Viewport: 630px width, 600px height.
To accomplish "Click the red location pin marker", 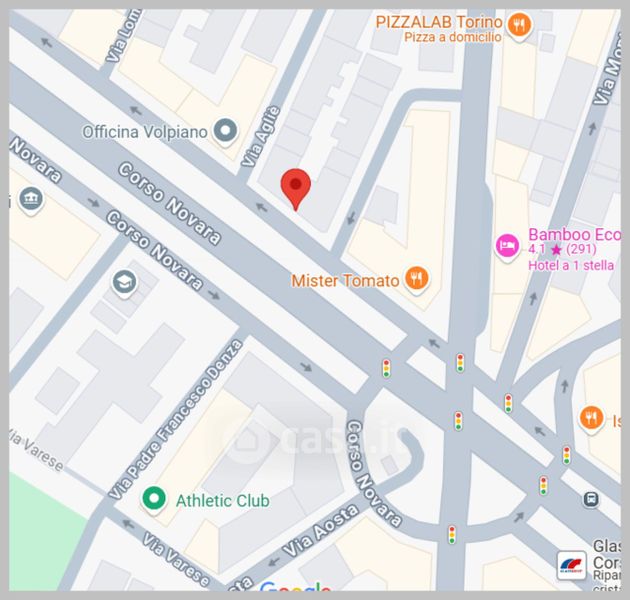I will pyautogui.click(x=296, y=189).
